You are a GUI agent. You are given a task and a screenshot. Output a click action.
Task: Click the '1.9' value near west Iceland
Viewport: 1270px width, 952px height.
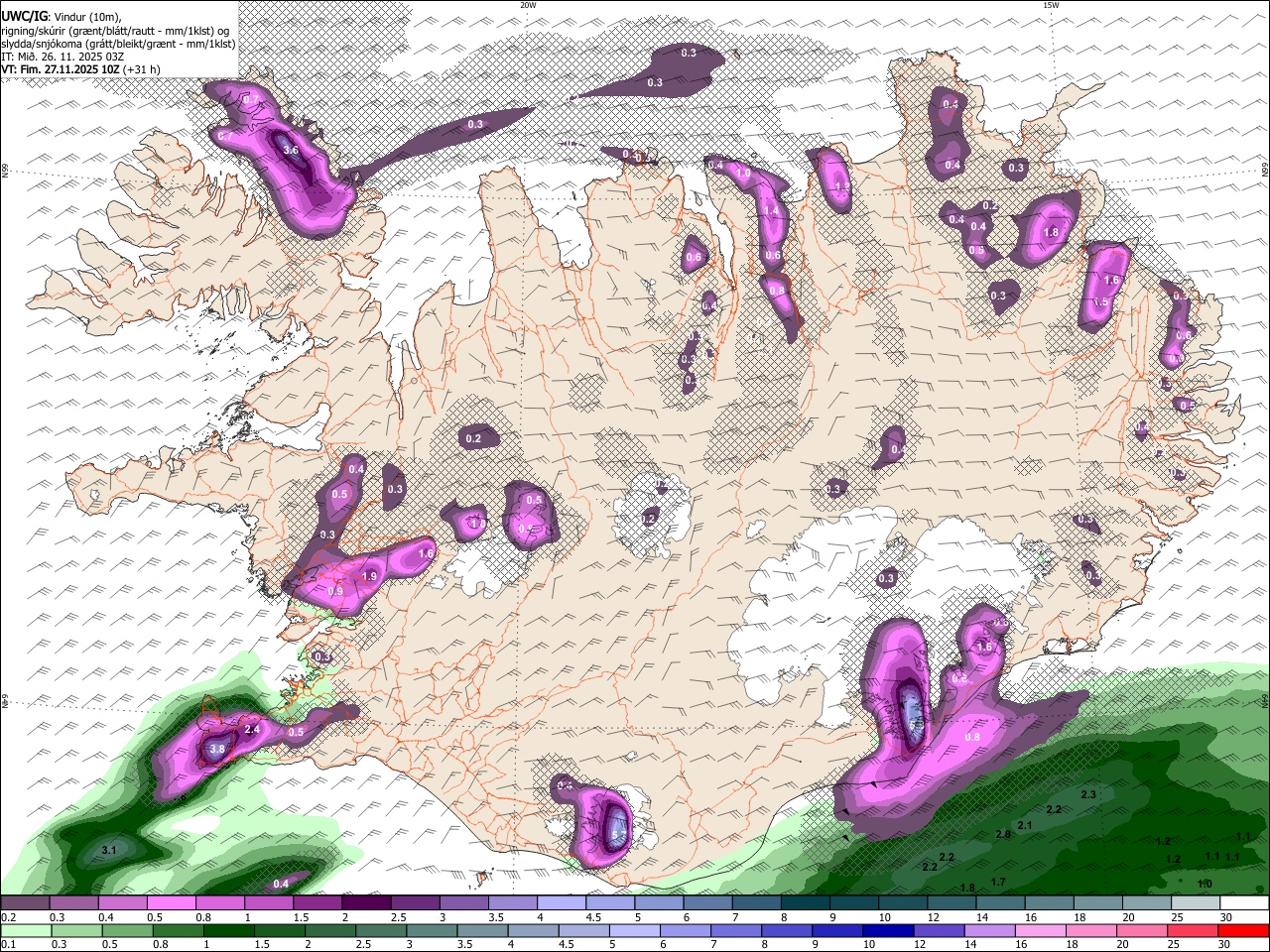(x=370, y=576)
